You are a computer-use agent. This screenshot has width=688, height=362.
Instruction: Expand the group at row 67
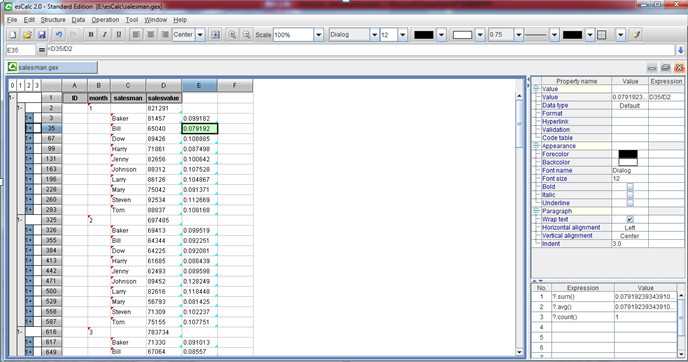pyautogui.click(x=29, y=139)
